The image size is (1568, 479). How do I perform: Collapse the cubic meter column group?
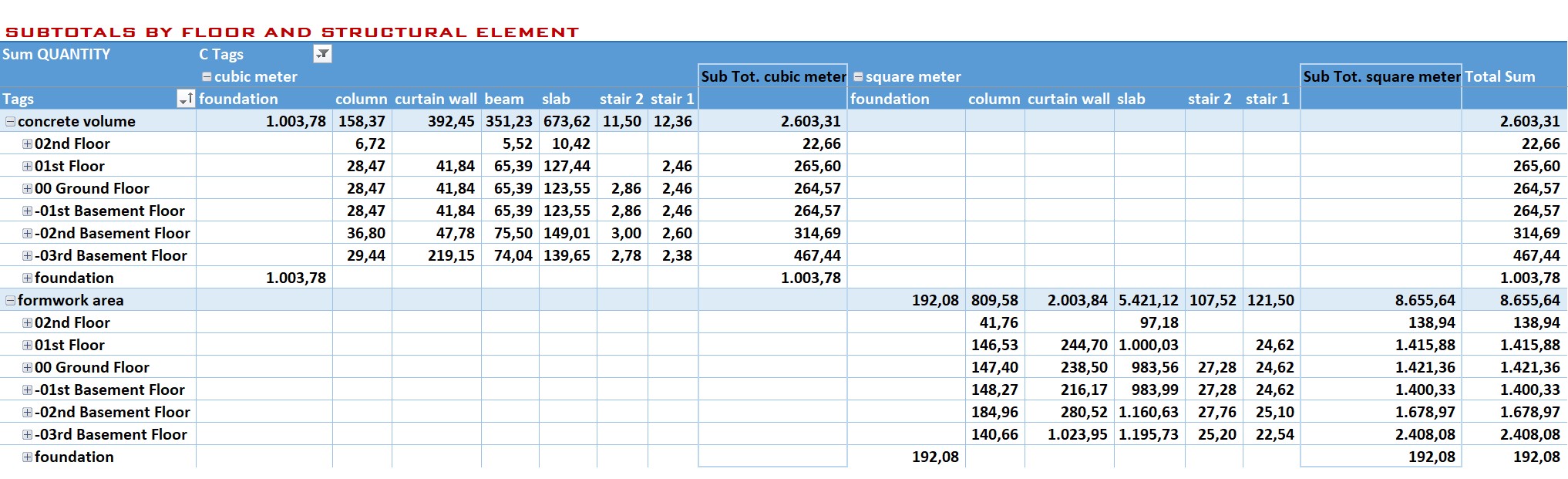tap(207, 76)
